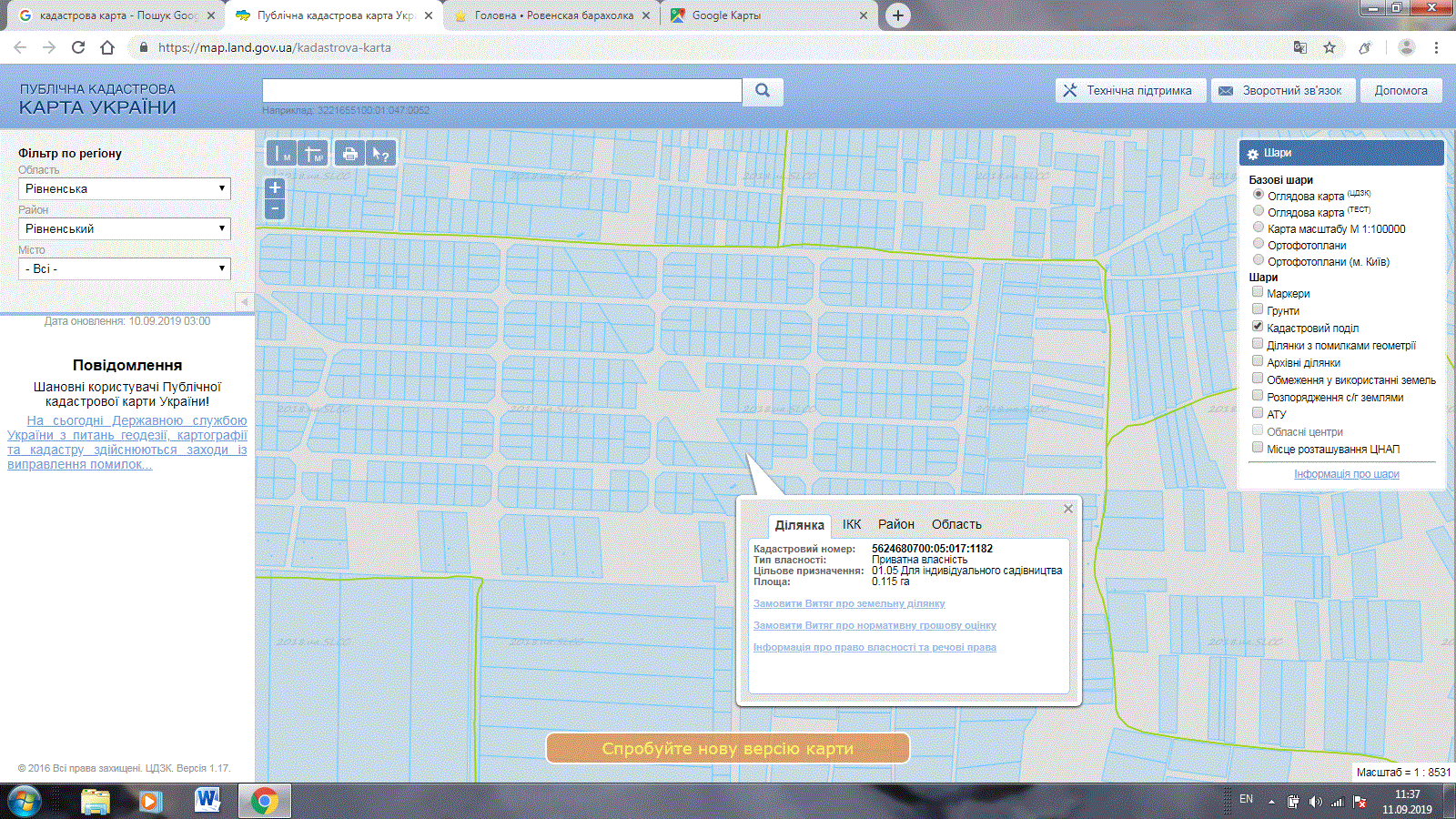Click the volume icon in the system tray
The height and width of the screenshot is (819, 1456).
[1315, 802]
